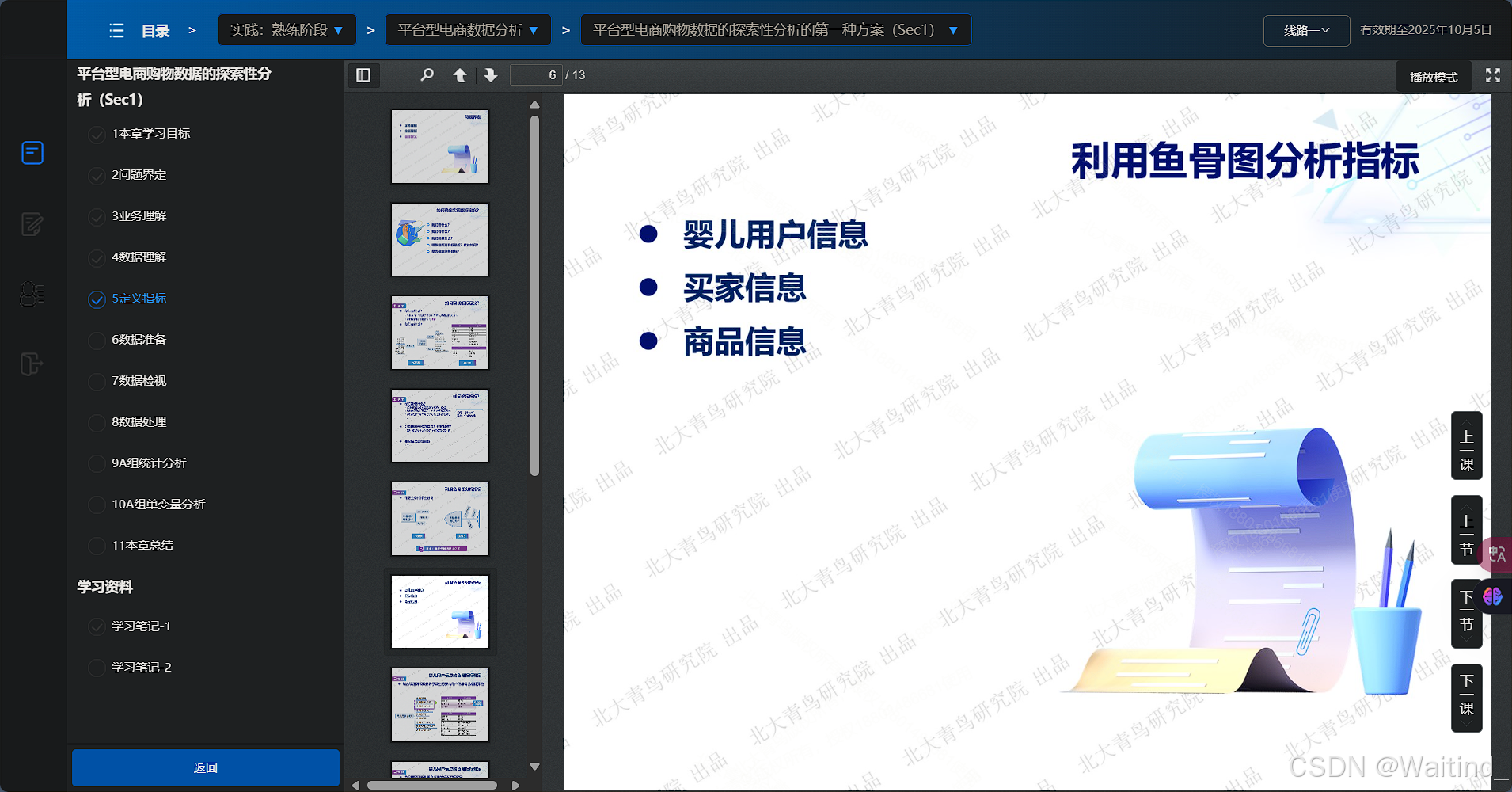The image size is (1512, 792).
Task: Expand the 实践: 熟练阶段 dropdown
Action: 287,30
